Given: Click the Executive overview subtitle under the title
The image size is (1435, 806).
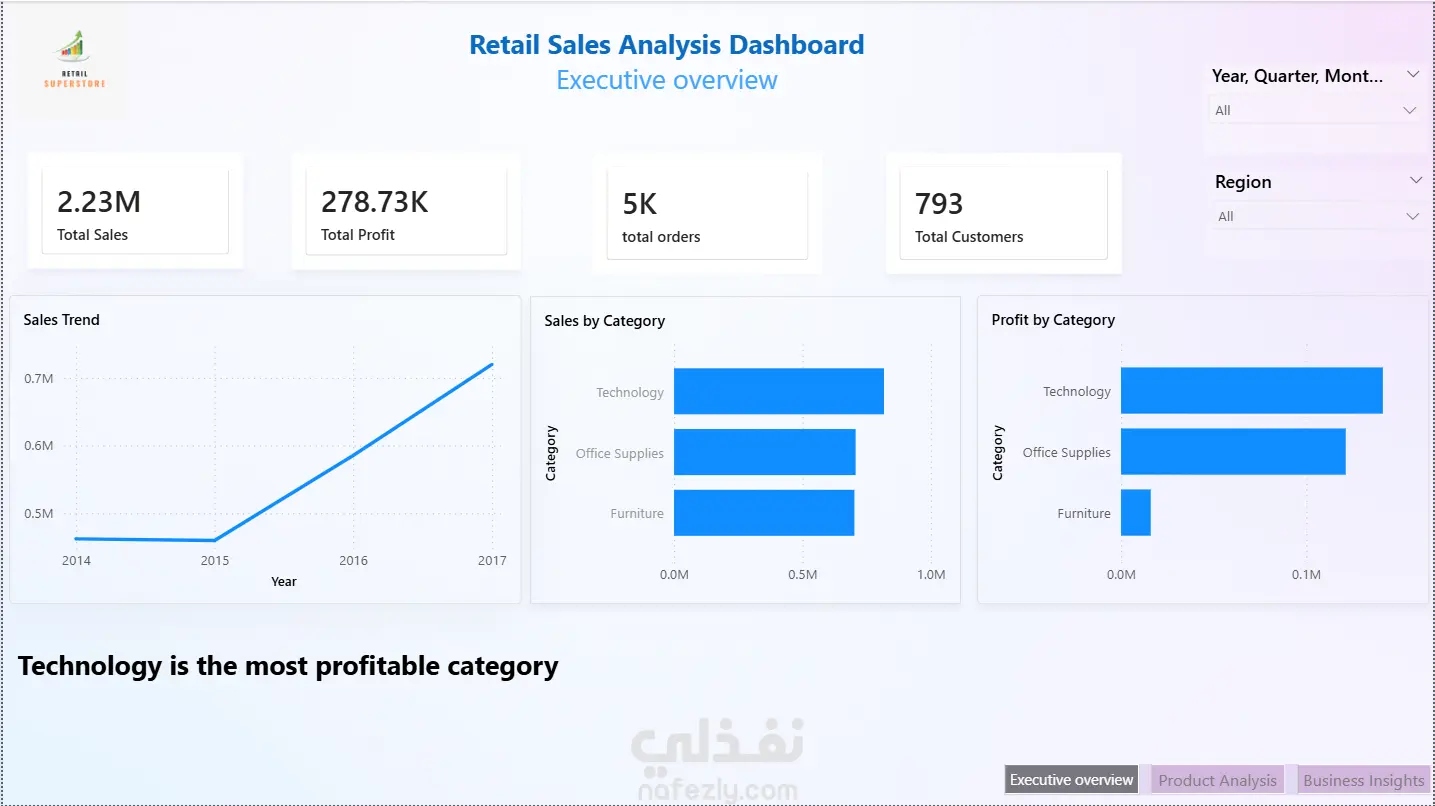Looking at the screenshot, I should click(667, 80).
